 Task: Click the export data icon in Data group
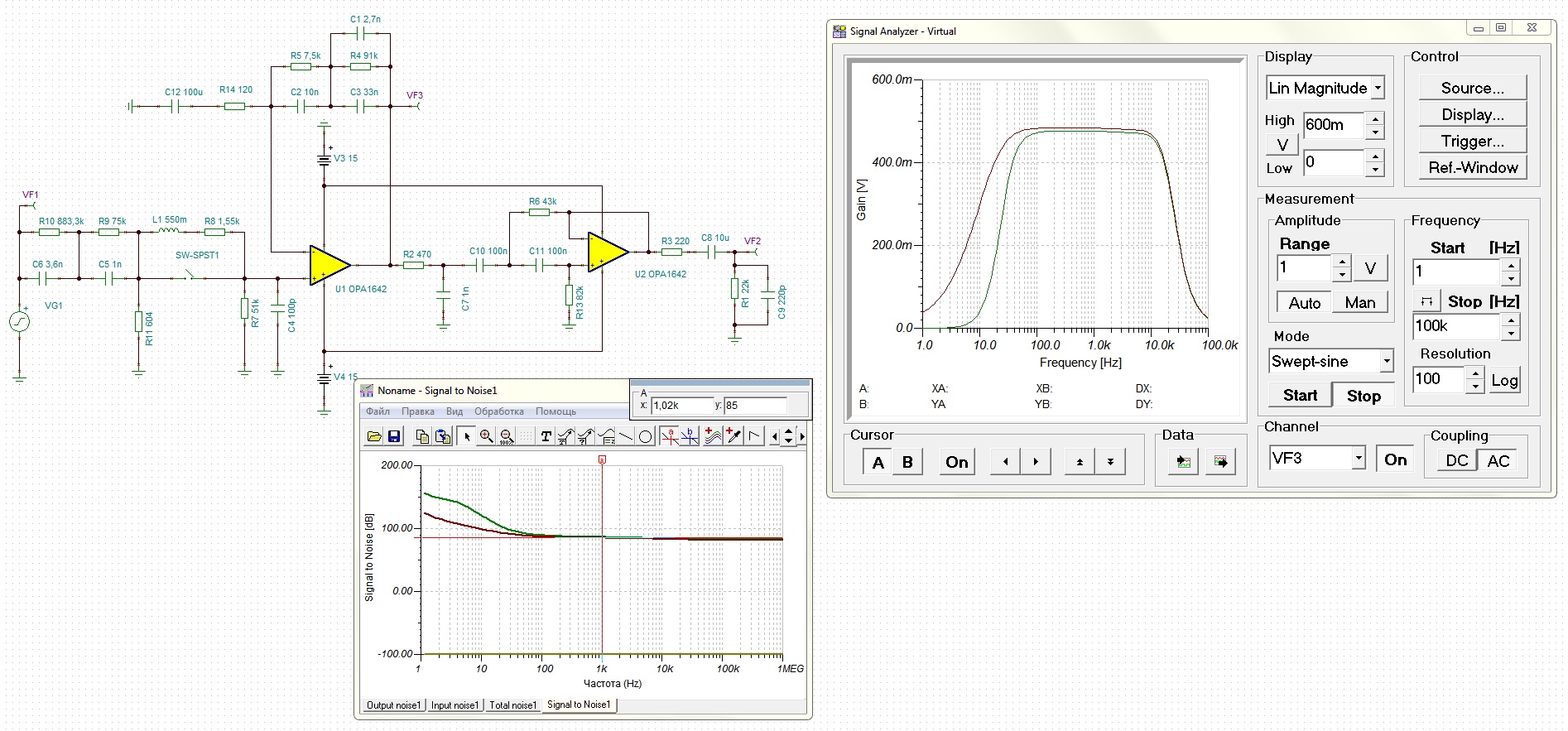1220,462
